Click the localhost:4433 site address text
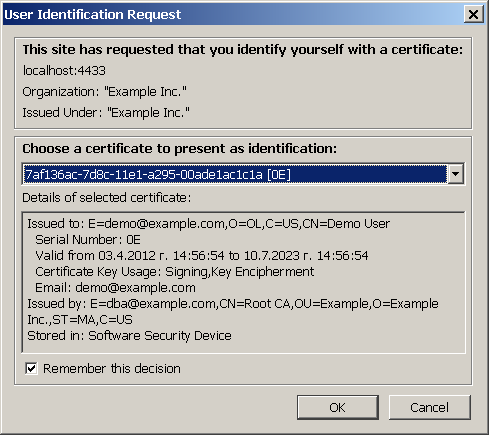 pyautogui.click(x=64, y=71)
